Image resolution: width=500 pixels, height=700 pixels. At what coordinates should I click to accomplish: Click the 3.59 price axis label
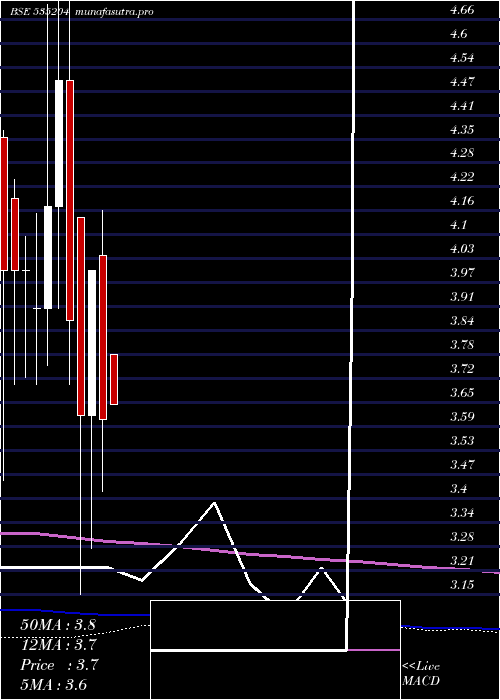coord(462,417)
